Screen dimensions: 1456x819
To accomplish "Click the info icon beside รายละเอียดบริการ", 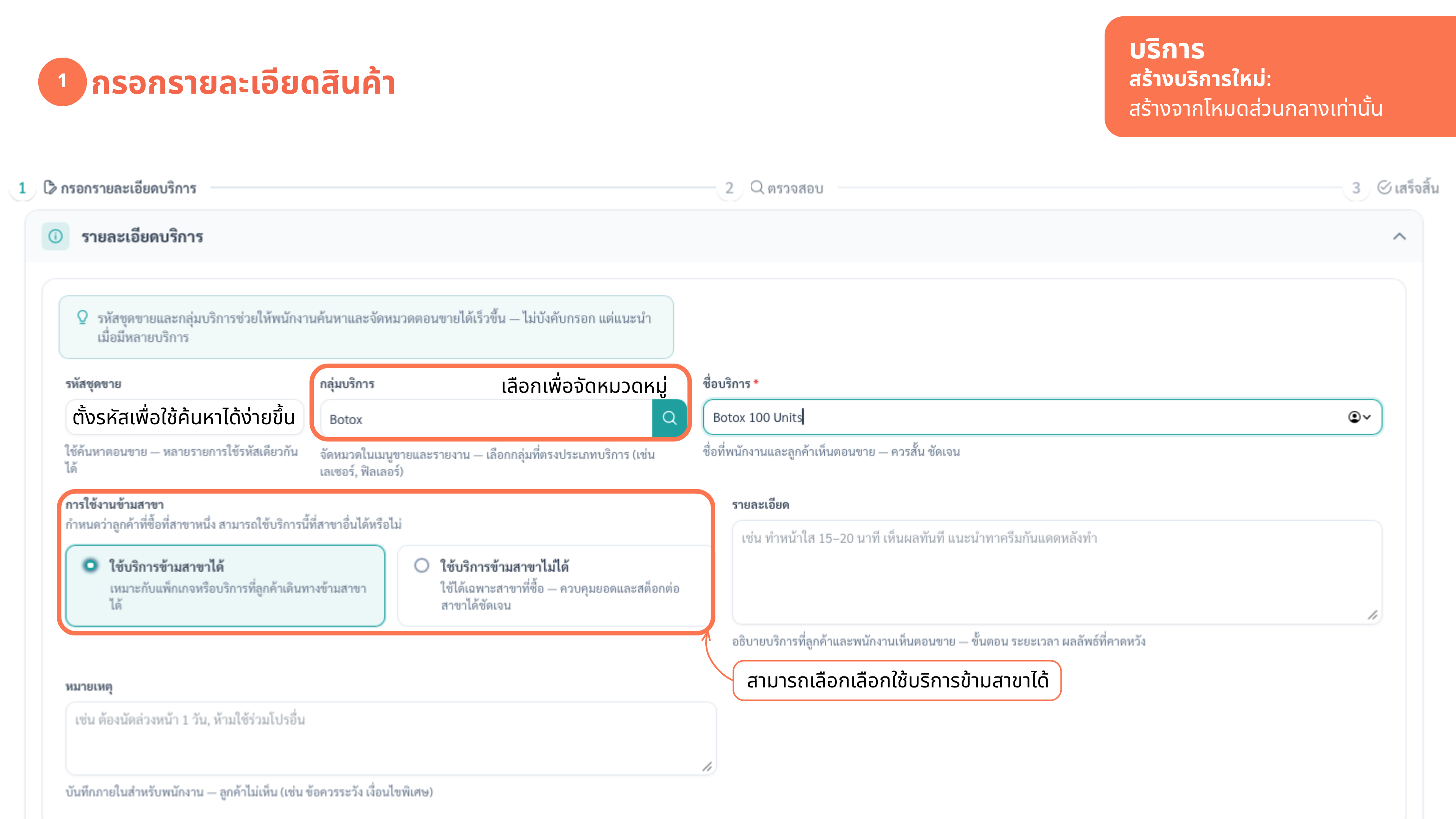I will click(55, 236).
